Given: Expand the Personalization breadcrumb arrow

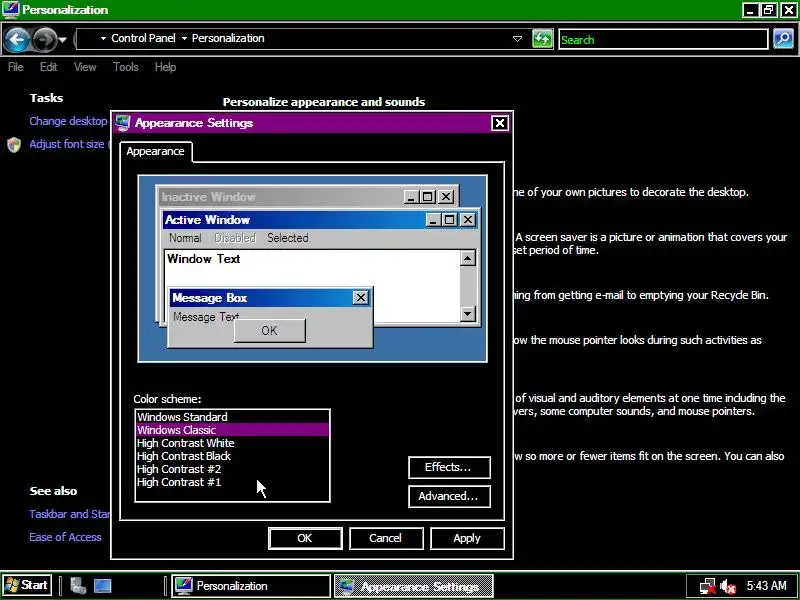Looking at the screenshot, I should (184, 38).
